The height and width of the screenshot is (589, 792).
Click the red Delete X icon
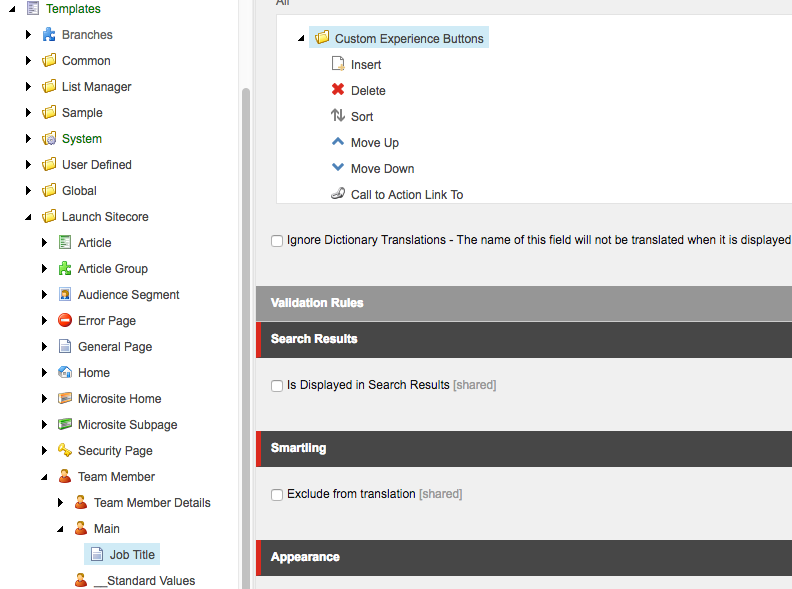click(338, 90)
